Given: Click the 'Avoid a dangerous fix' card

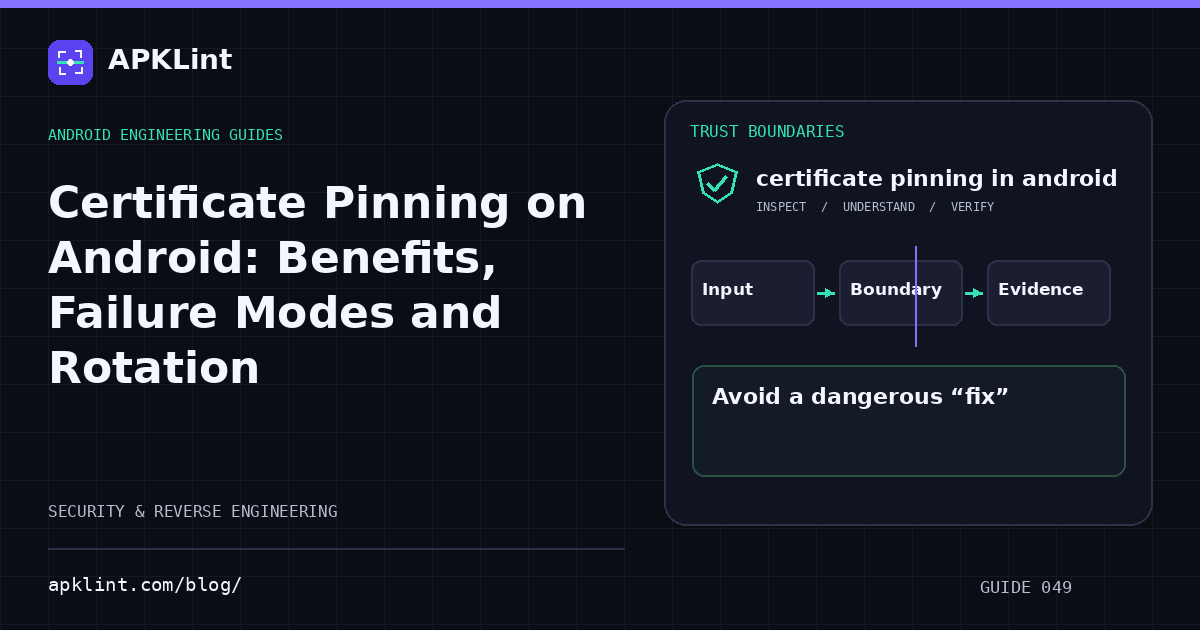Looking at the screenshot, I should [x=909, y=421].
